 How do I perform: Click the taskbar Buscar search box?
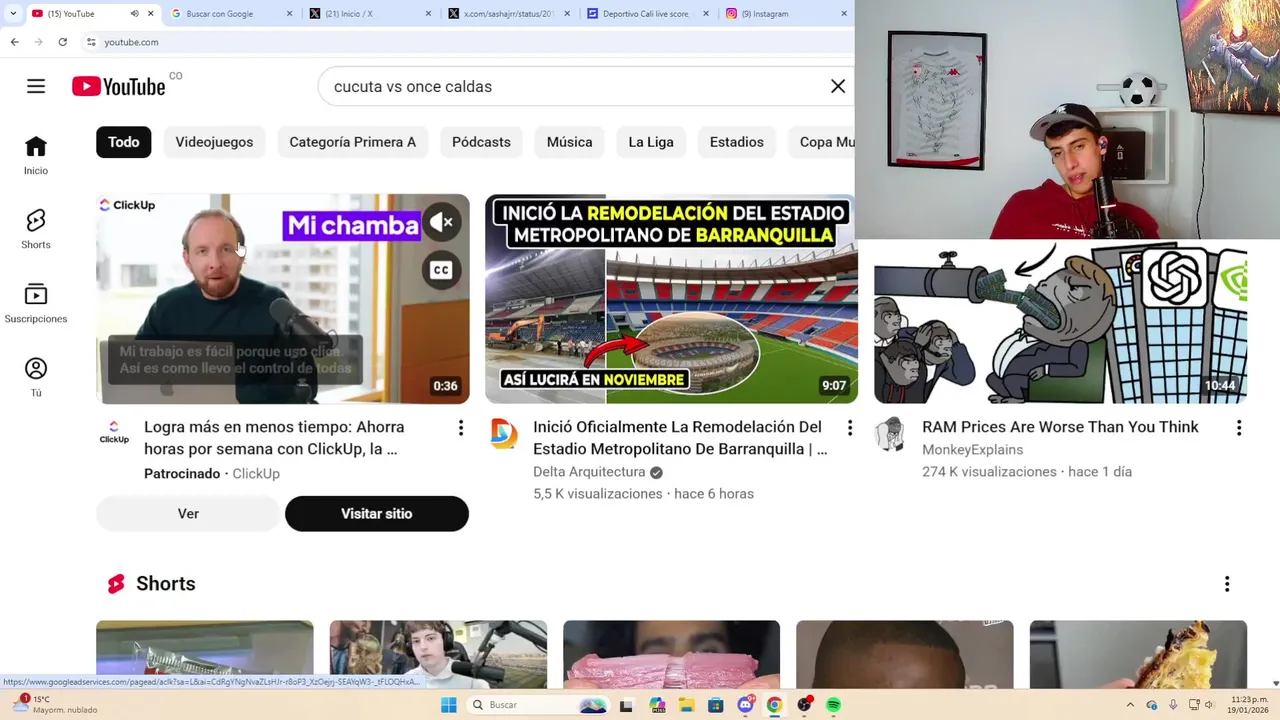539,705
